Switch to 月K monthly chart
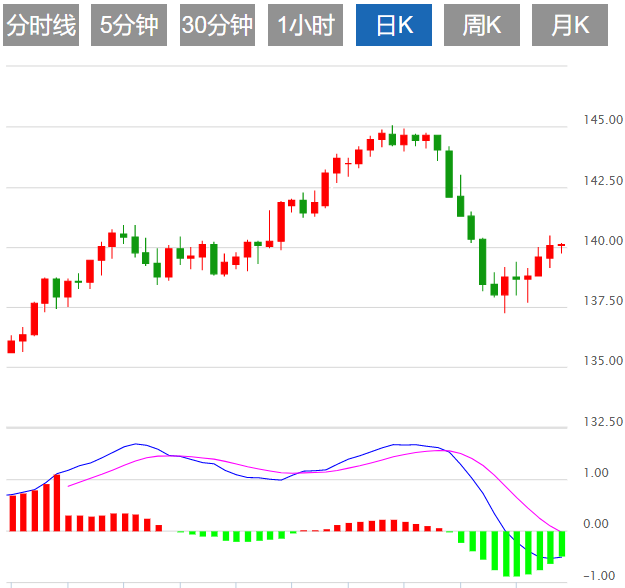The height and width of the screenshot is (588, 625). point(570,25)
